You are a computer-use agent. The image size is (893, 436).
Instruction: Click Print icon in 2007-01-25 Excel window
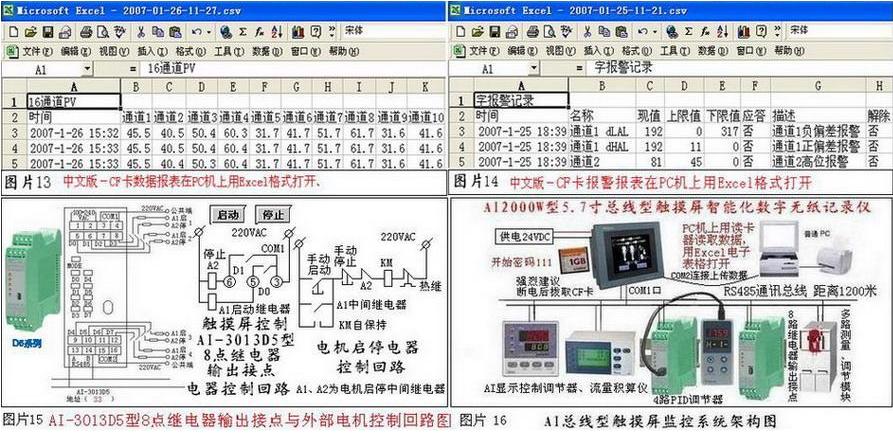coord(532,32)
